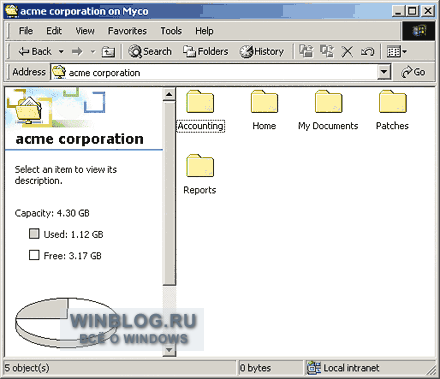Select the Reports folder
The image size is (440, 379).
200,175
